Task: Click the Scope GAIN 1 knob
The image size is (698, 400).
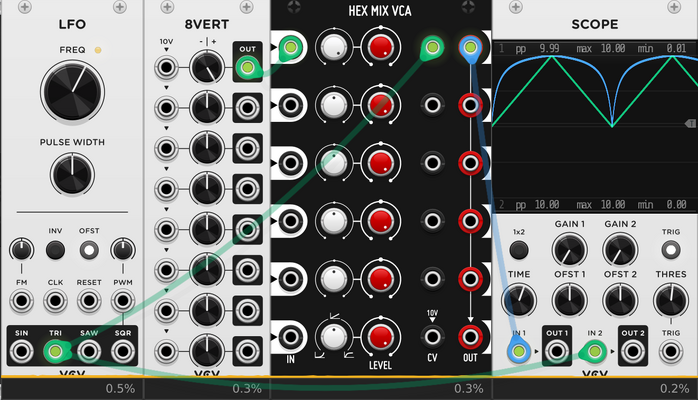Action: 569,250
